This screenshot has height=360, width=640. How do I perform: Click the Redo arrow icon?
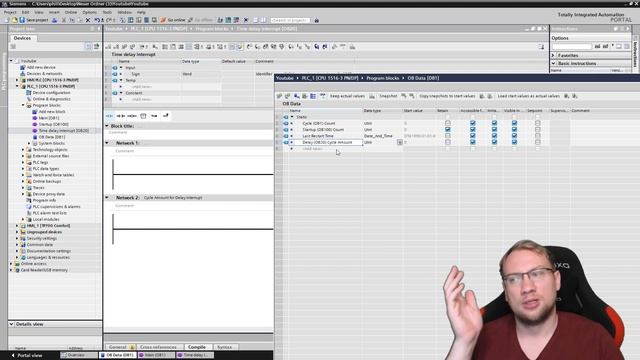(x=109, y=20)
